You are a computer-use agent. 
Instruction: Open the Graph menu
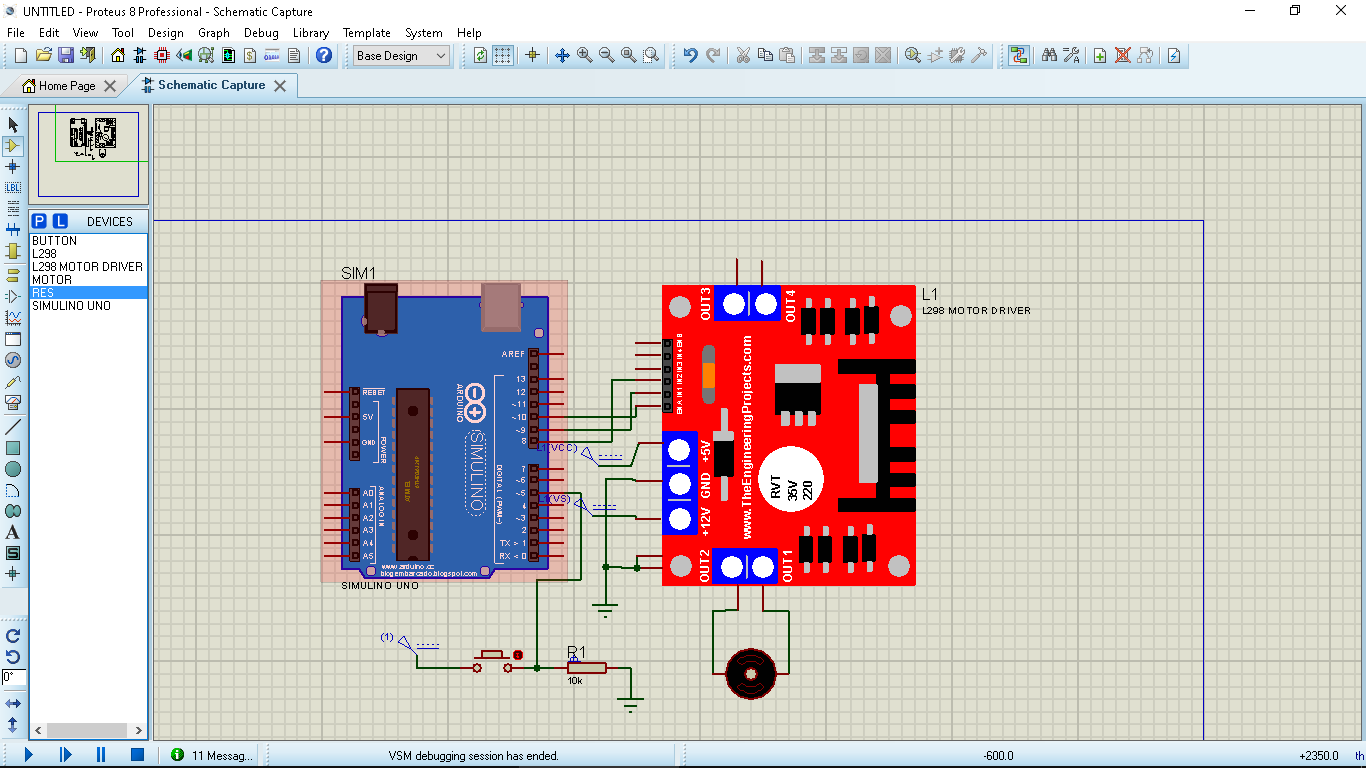214,33
